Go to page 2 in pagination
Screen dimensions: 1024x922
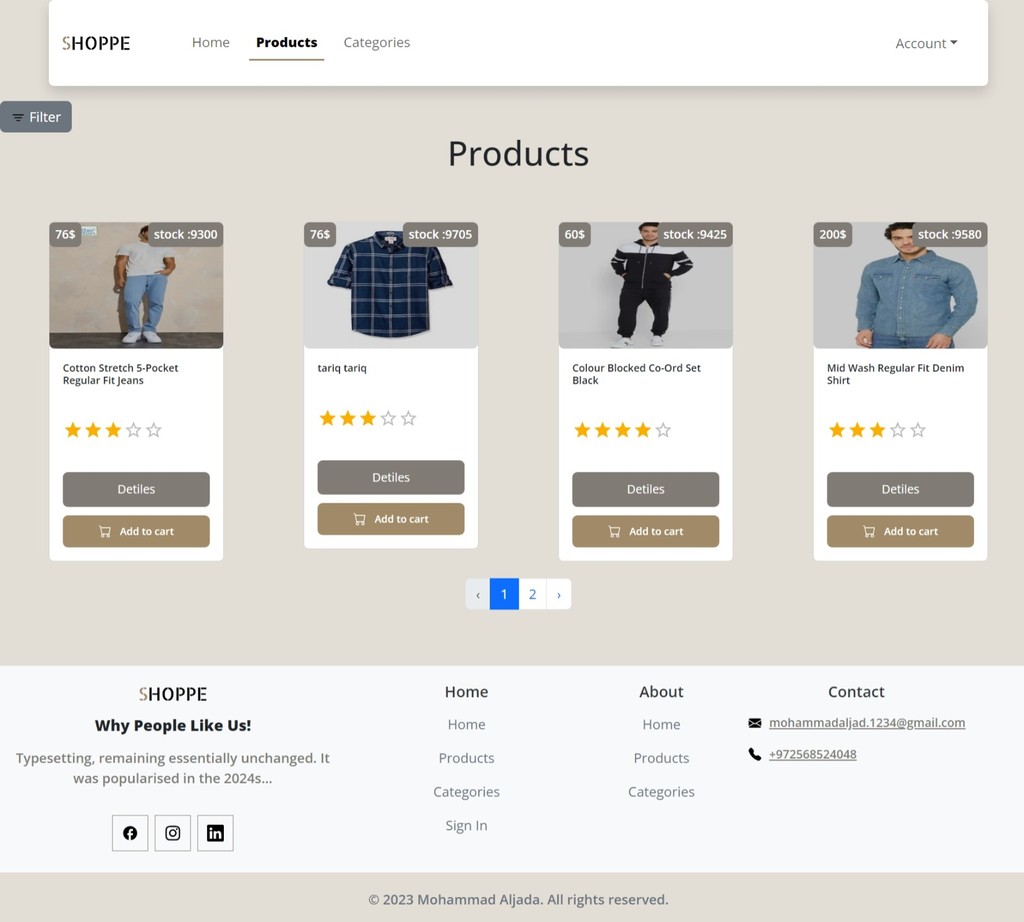pos(532,594)
